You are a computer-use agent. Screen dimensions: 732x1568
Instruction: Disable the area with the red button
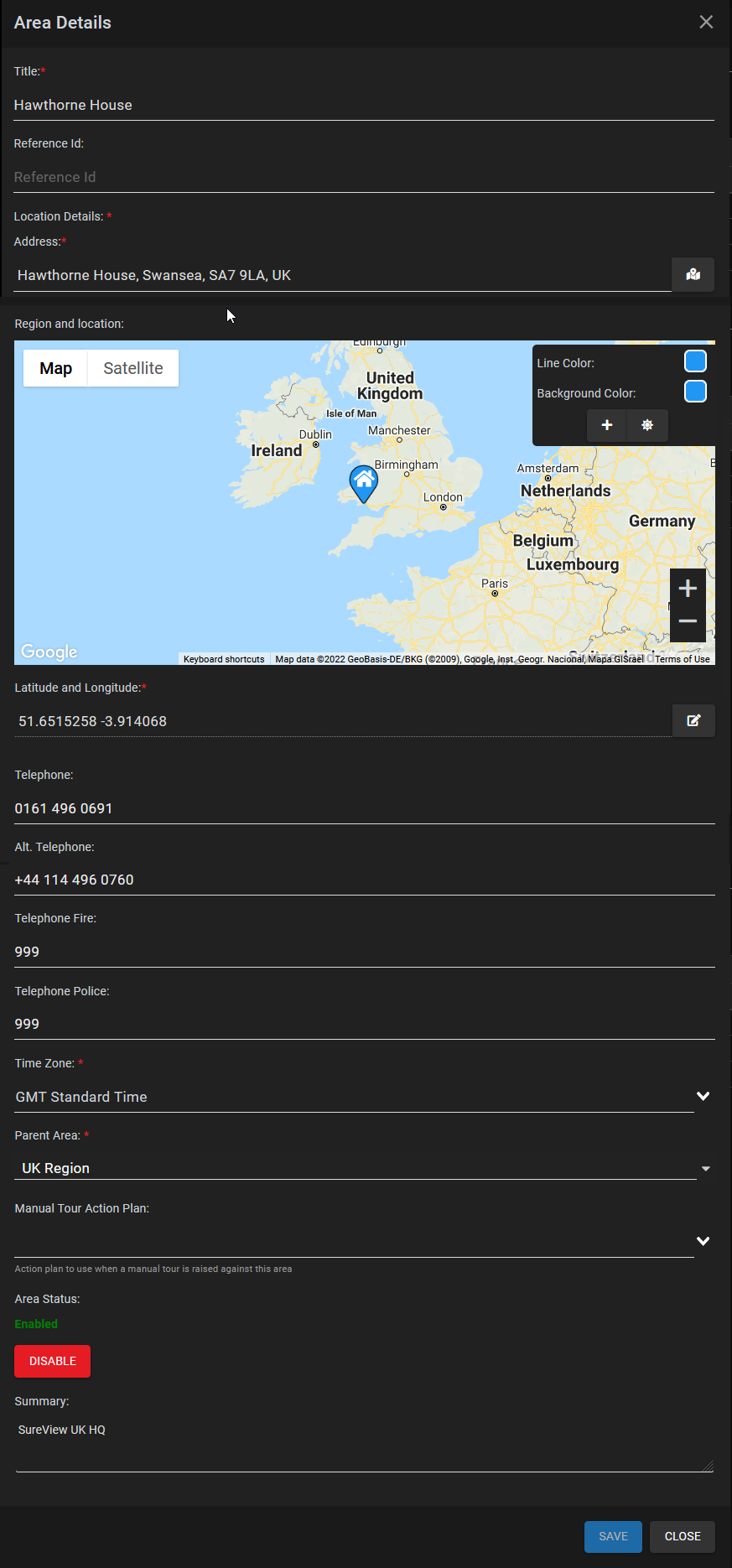click(x=52, y=1361)
